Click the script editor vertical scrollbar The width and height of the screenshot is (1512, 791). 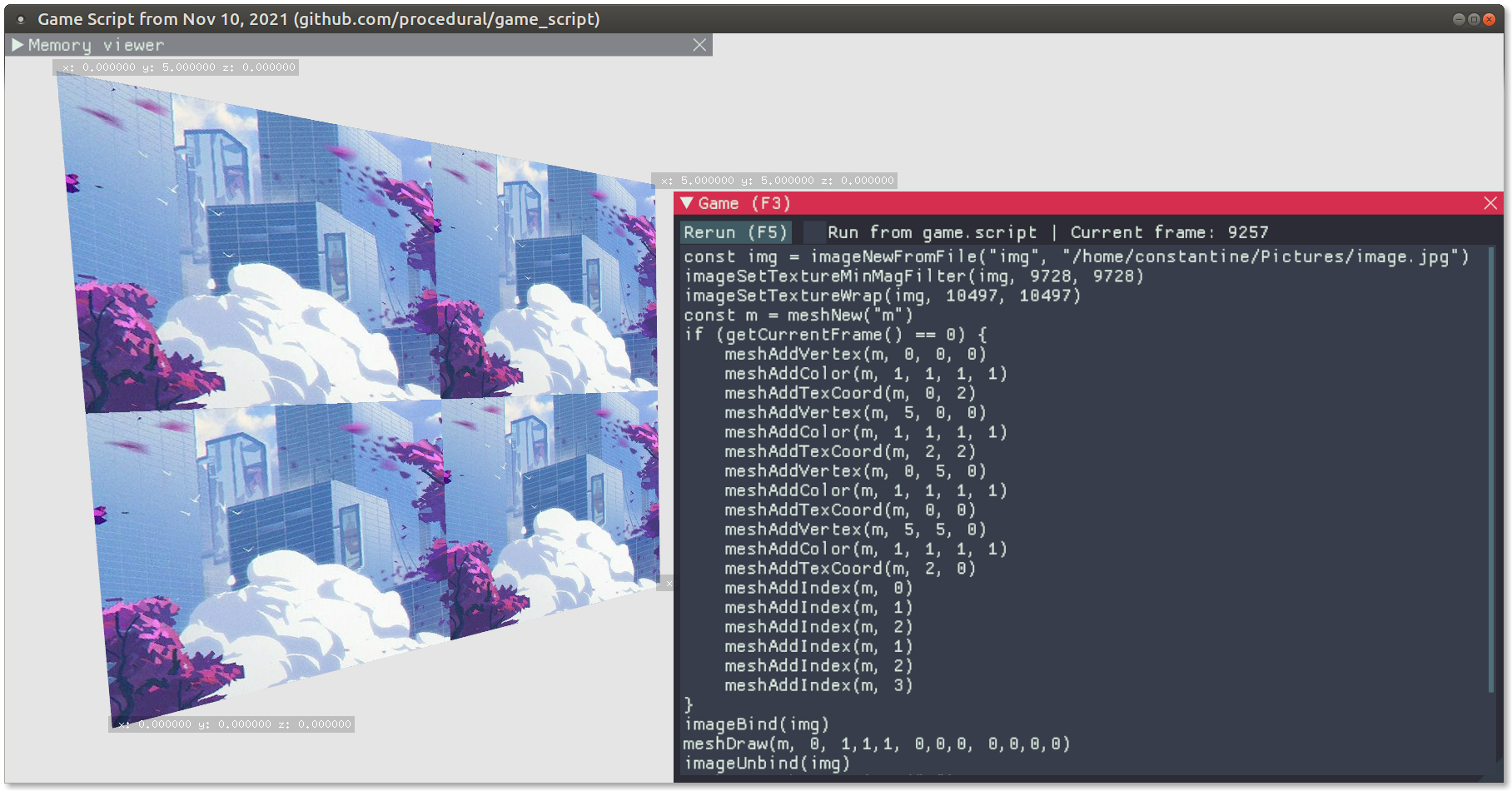[1490, 470]
